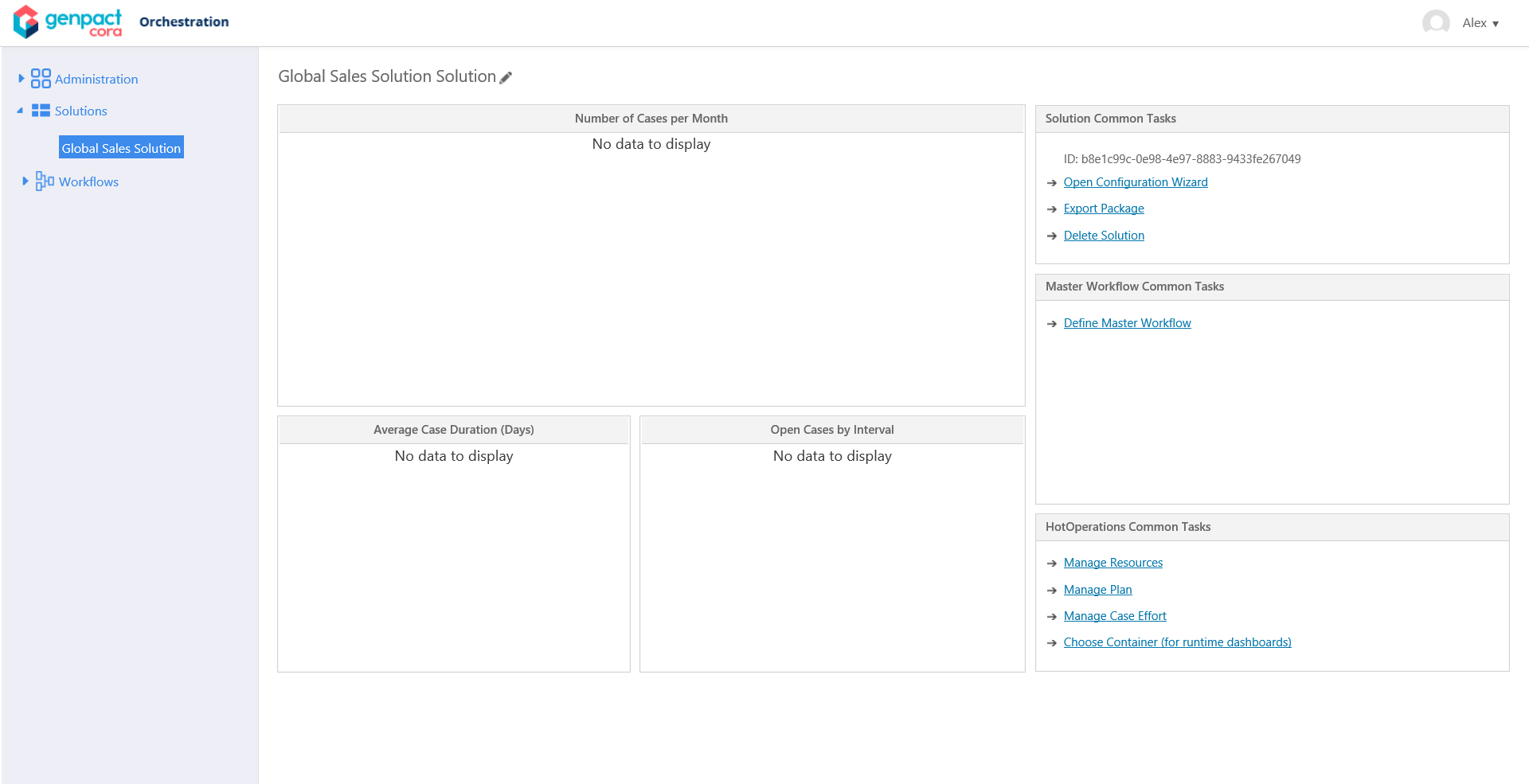Click the Workflows diagram icon

click(x=45, y=181)
